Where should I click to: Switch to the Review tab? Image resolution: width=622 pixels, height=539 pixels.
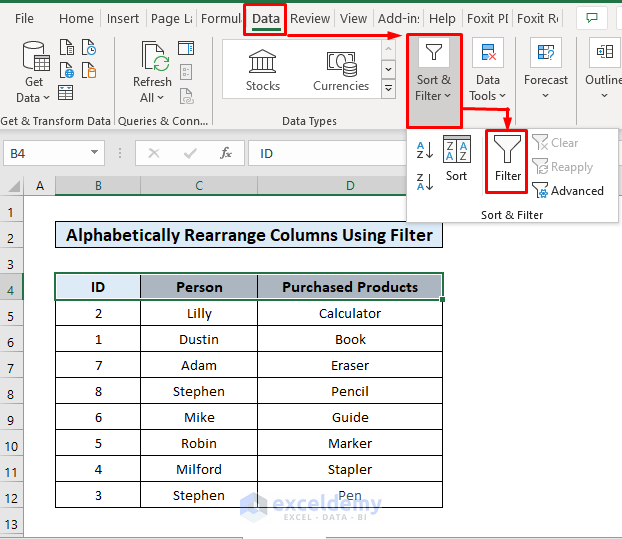[310, 19]
